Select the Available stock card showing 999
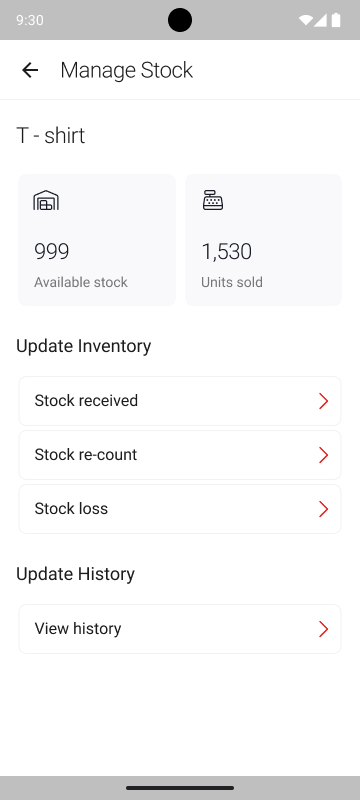360x800 pixels. pos(97,240)
